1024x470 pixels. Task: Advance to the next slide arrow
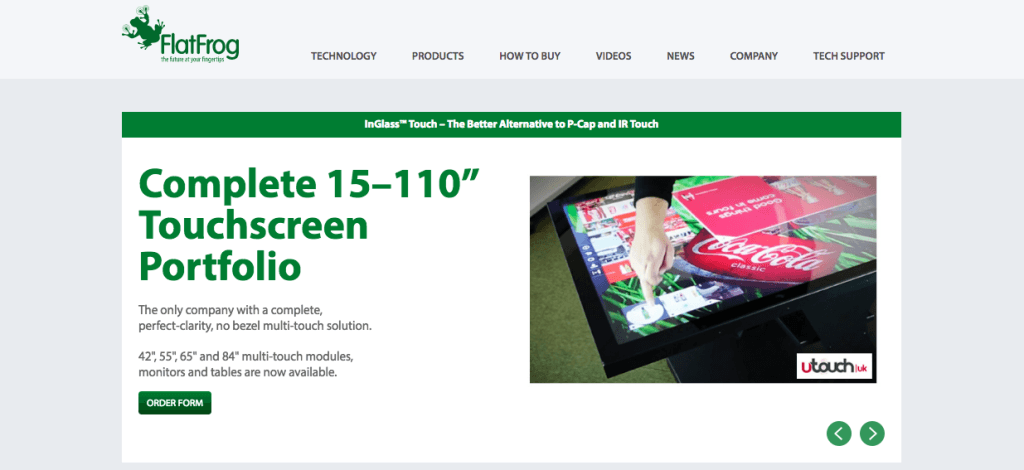click(872, 433)
